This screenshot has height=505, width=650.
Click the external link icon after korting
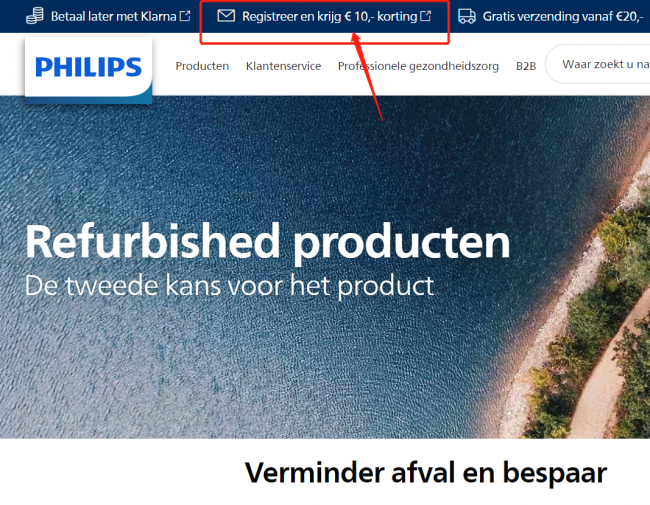point(426,16)
